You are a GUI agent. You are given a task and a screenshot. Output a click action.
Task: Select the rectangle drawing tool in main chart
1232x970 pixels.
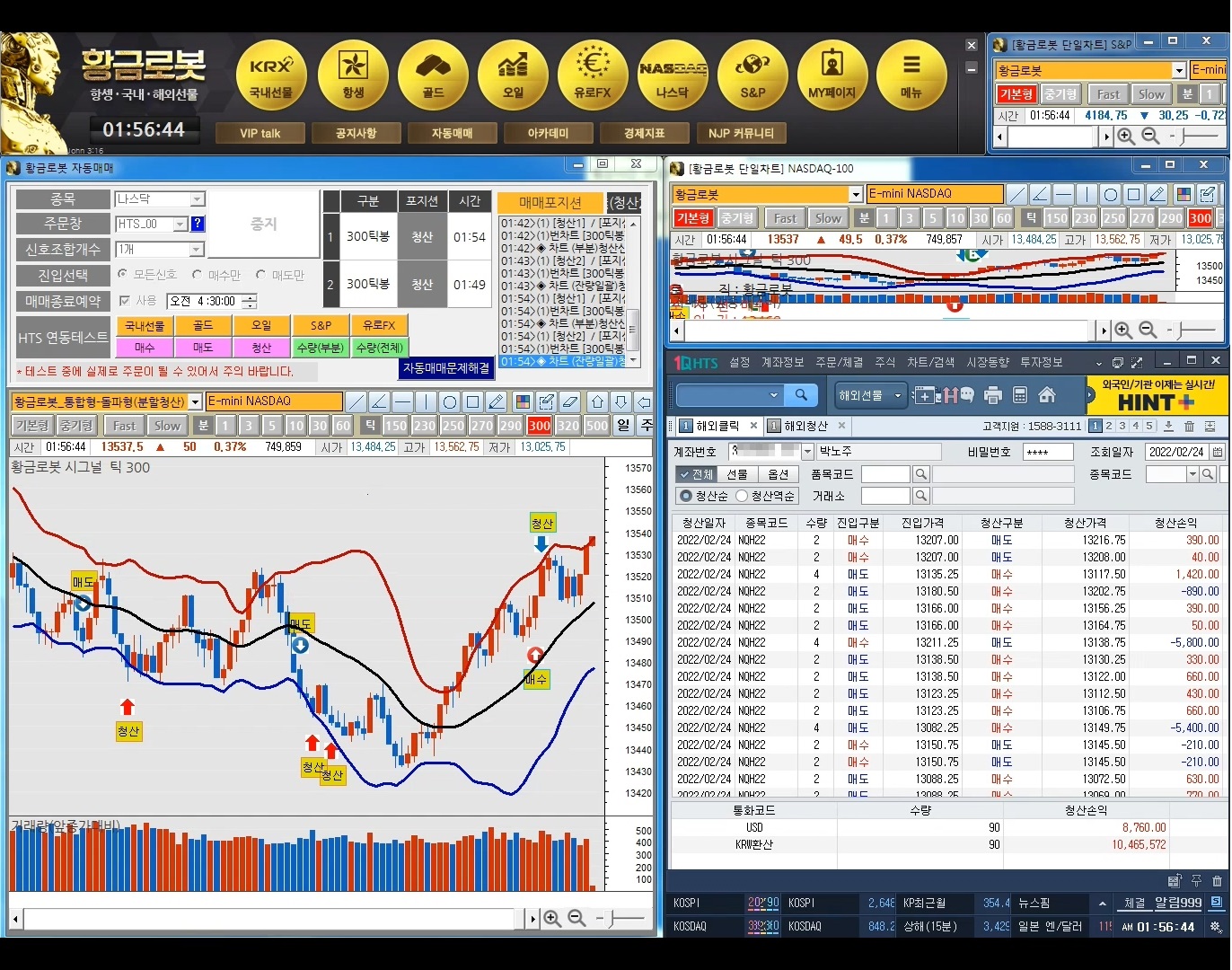[473, 401]
